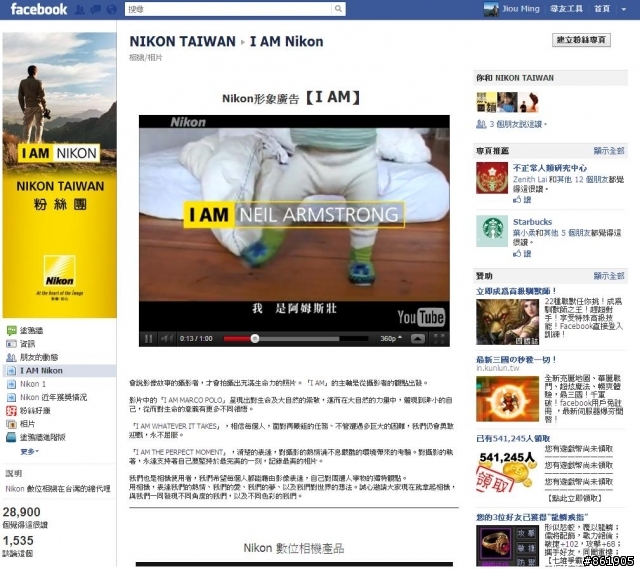The width and height of the screenshot is (640, 569).
Task: Open the dragon scale ring ad title
Action: tap(532, 517)
